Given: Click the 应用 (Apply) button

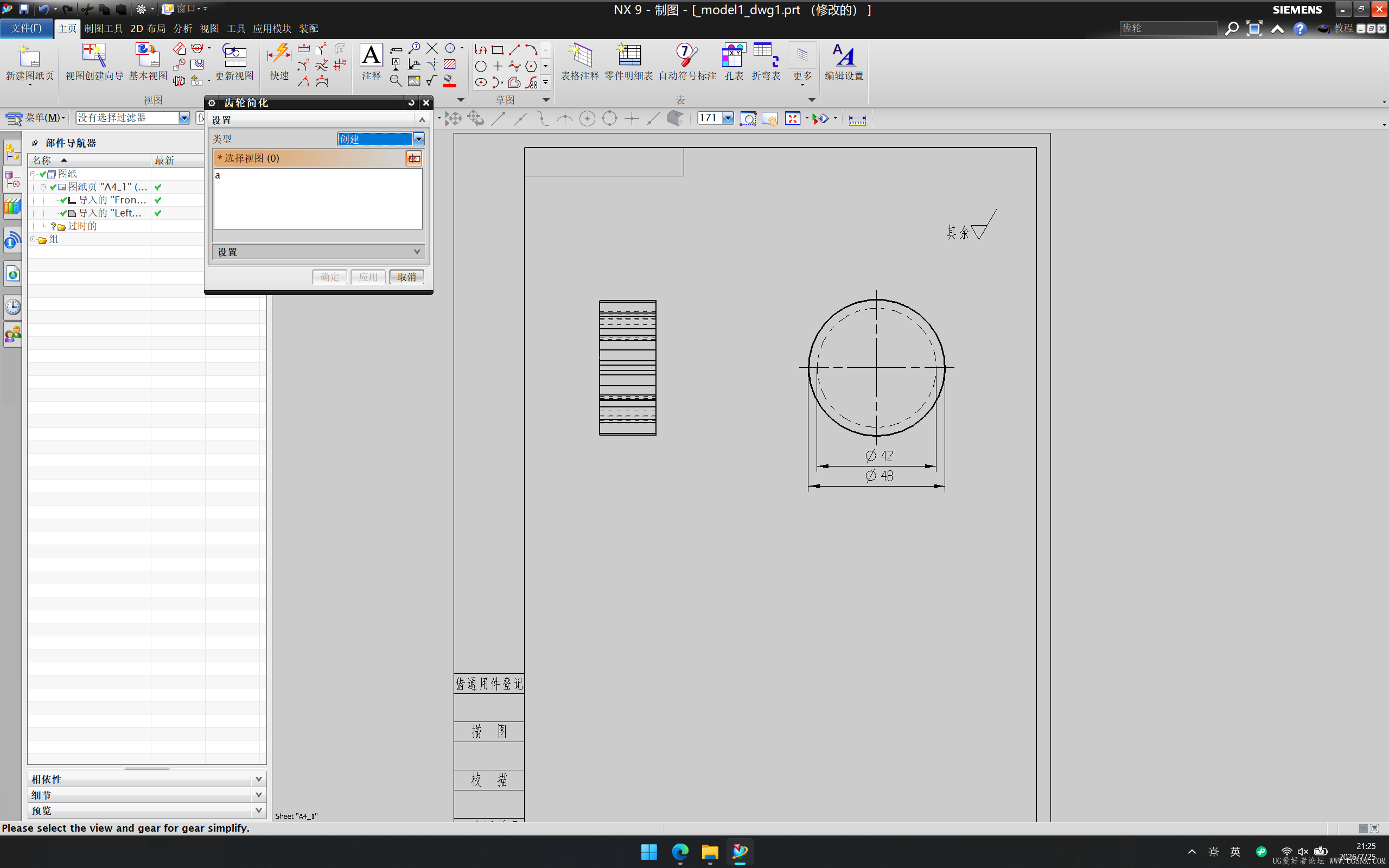Looking at the screenshot, I should click(368, 277).
